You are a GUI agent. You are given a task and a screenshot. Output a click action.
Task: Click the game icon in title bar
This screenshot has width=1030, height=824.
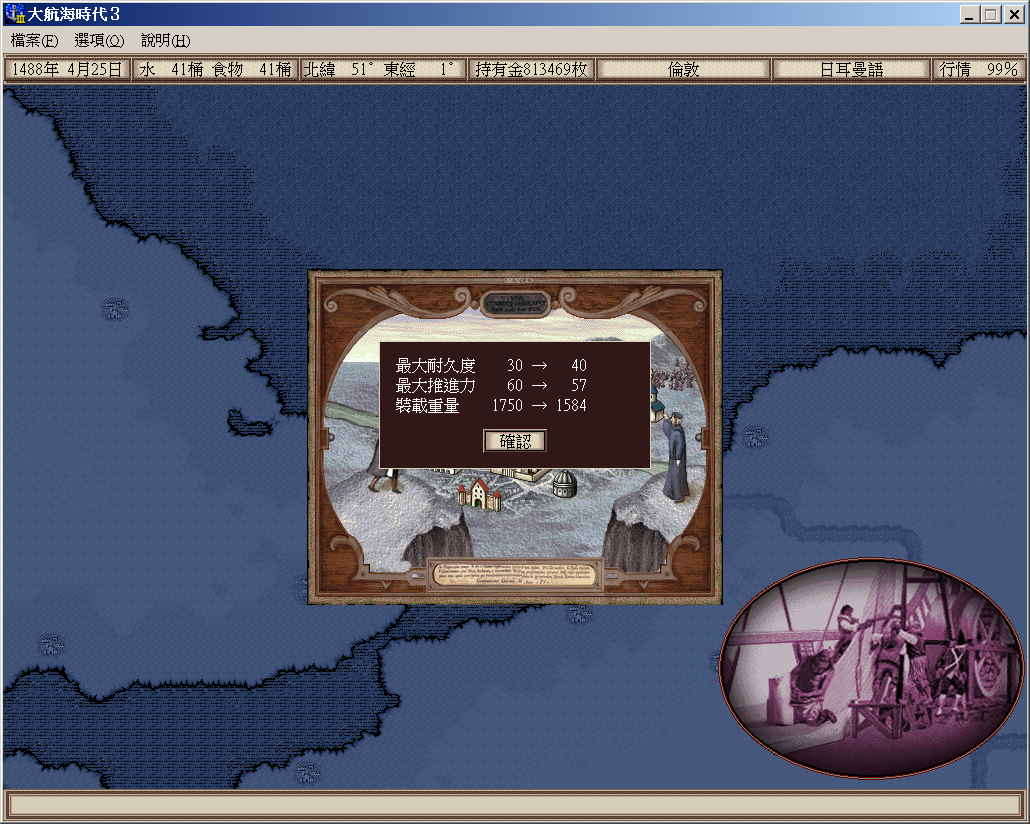pyautogui.click(x=14, y=14)
